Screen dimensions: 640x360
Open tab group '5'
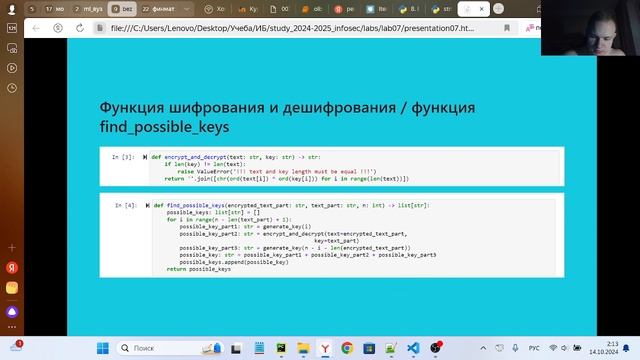click(31, 9)
